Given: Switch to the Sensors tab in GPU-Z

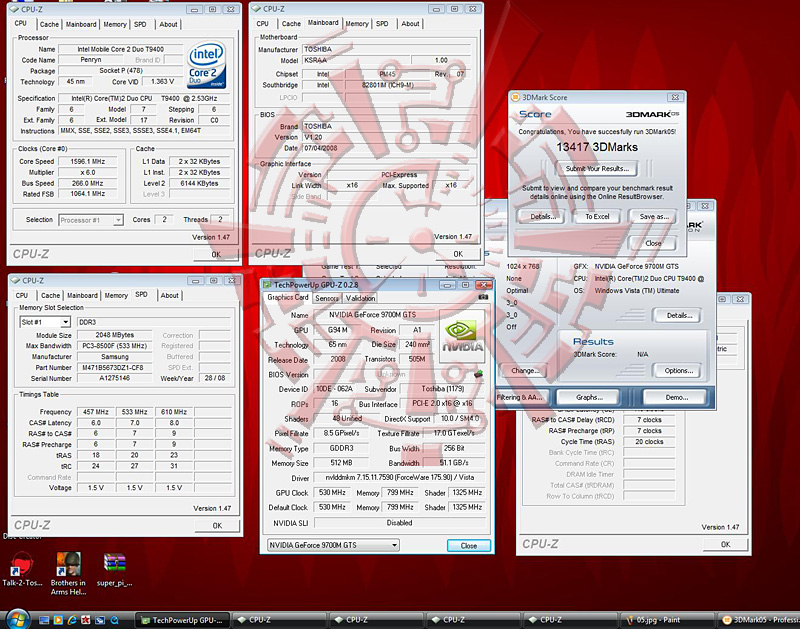Looking at the screenshot, I should pyautogui.click(x=327, y=298).
